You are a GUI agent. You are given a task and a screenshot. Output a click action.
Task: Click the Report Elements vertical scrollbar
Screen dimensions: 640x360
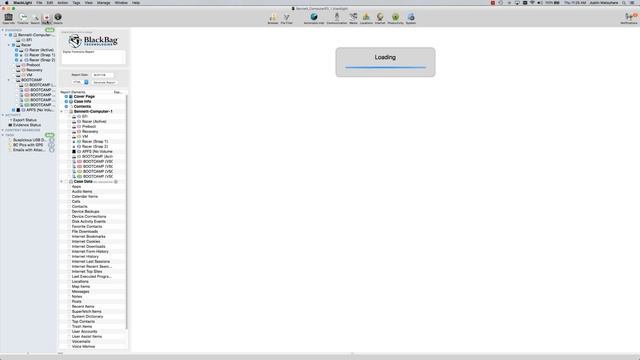(127, 212)
